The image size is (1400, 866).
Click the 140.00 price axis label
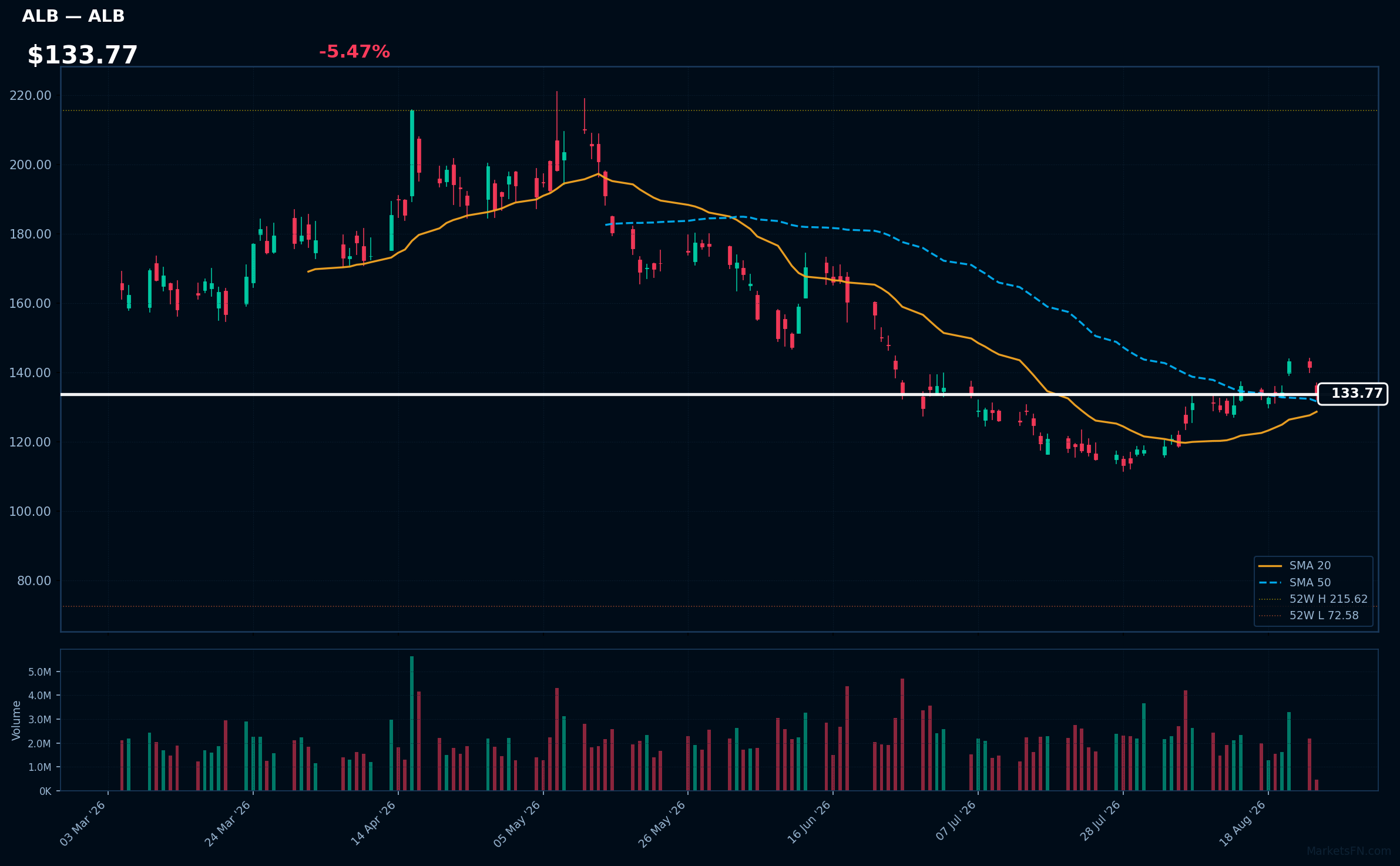pyautogui.click(x=31, y=372)
